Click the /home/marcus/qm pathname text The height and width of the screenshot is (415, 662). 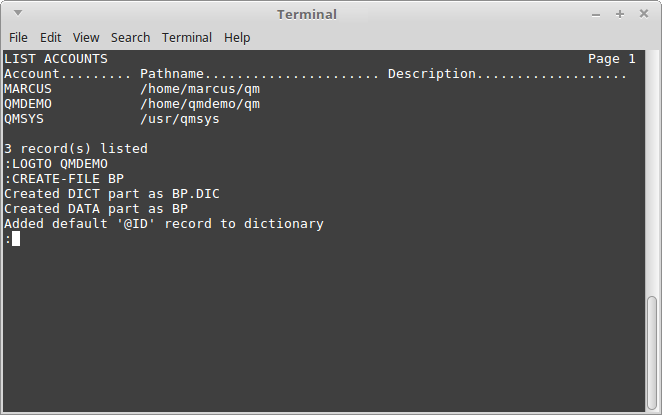200,89
